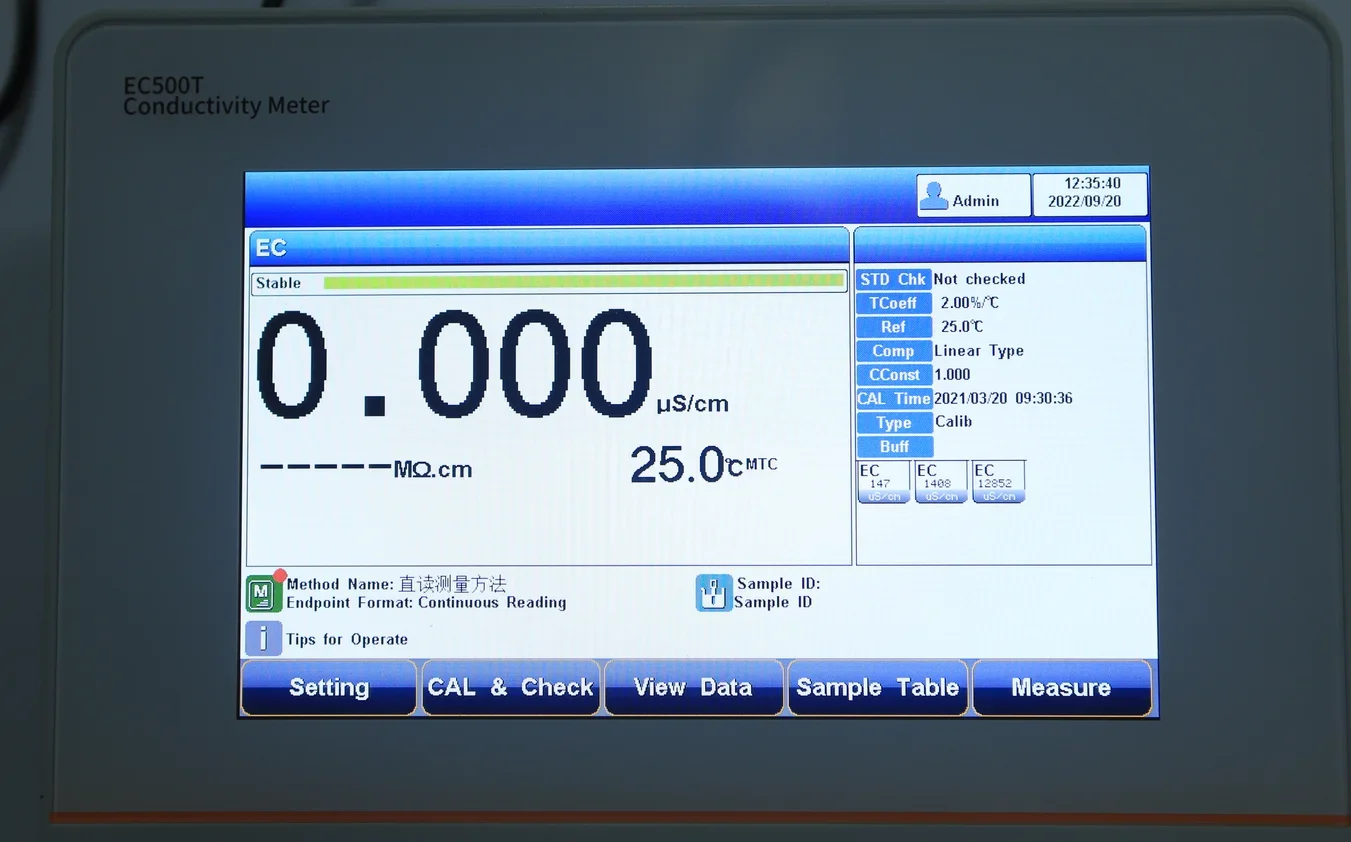Start measurement with Measure button
The width and height of the screenshot is (1351, 842).
[x=1062, y=687]
